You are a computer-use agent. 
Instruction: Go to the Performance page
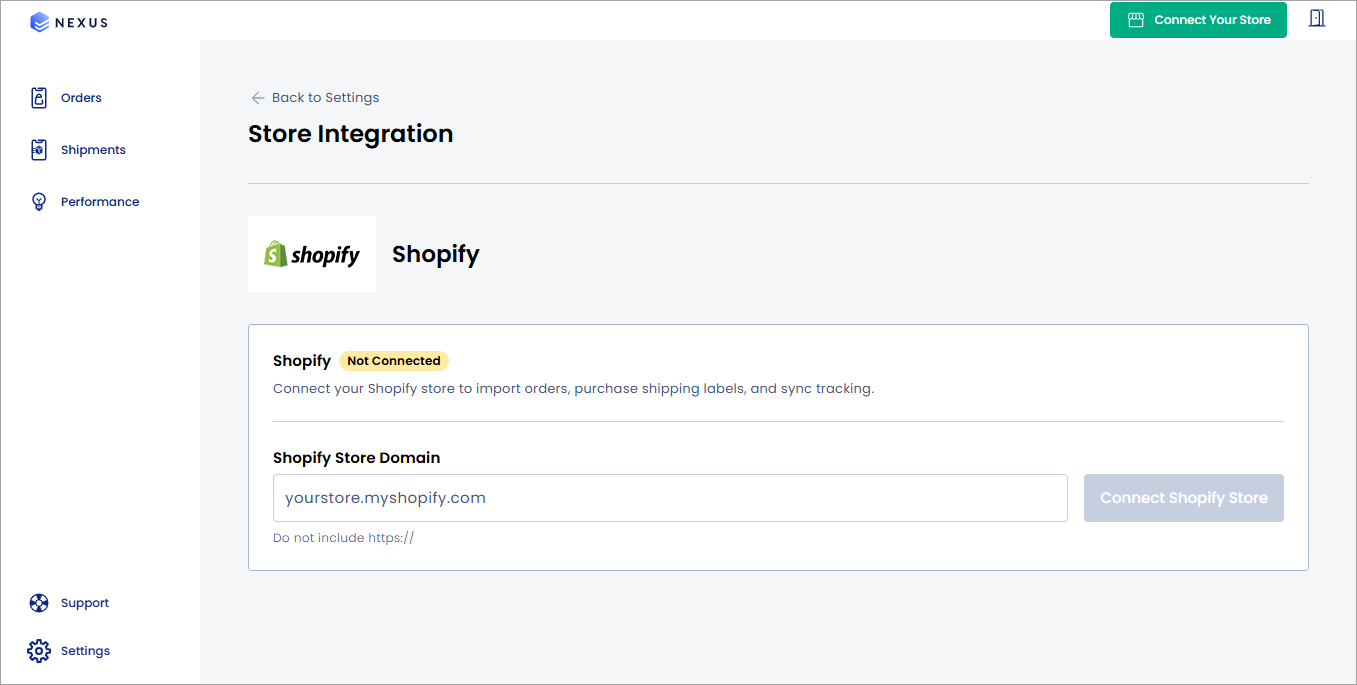tap(100, 202)
